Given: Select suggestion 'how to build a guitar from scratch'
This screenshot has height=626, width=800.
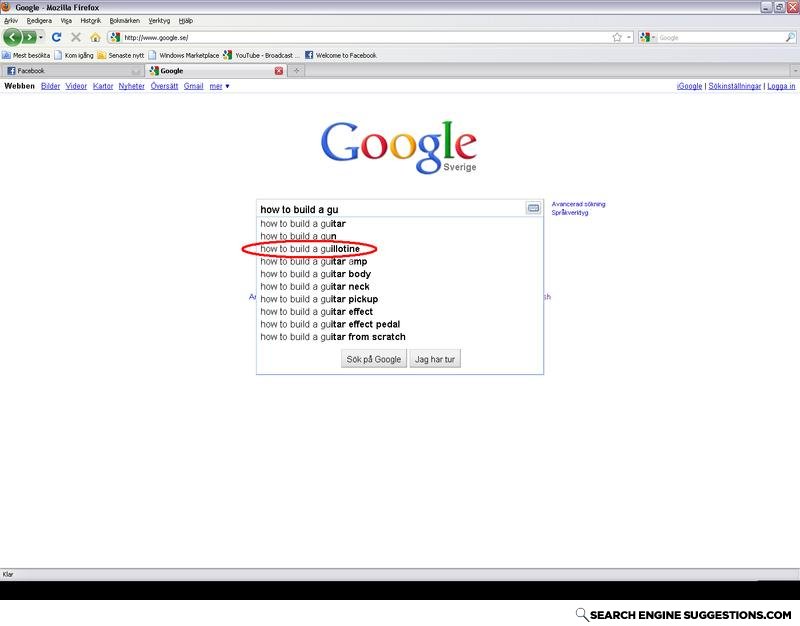Looking at the screenshot, I should [x=400, y=337].
